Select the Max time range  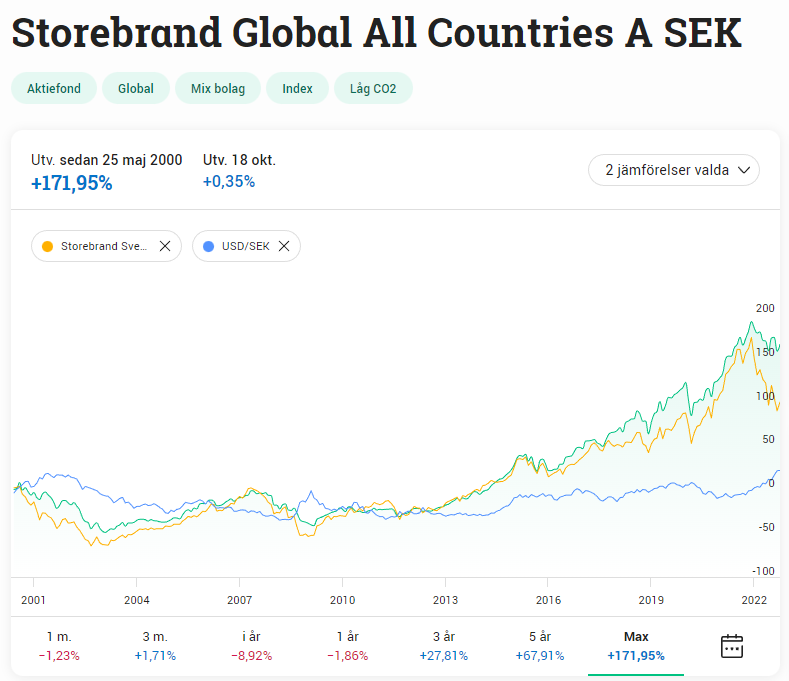click(x=636, y=646)
